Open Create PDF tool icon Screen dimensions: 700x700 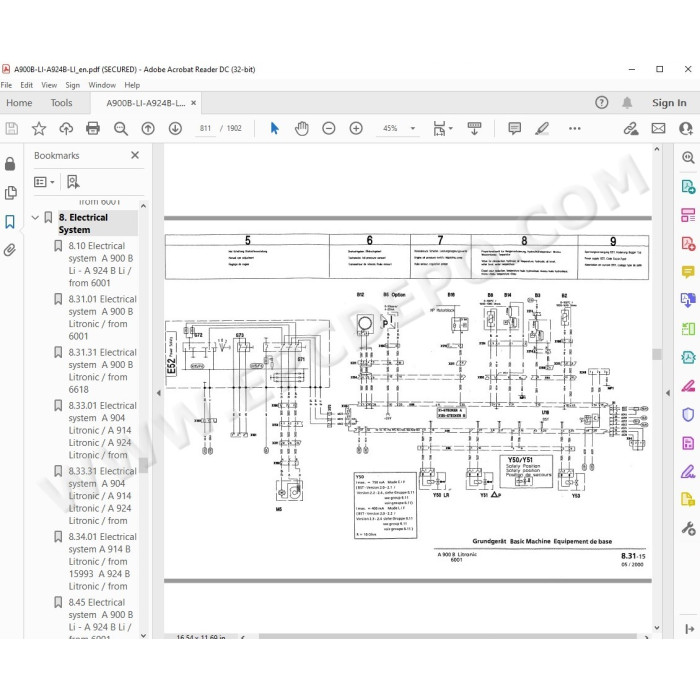(x=688, y=243)
